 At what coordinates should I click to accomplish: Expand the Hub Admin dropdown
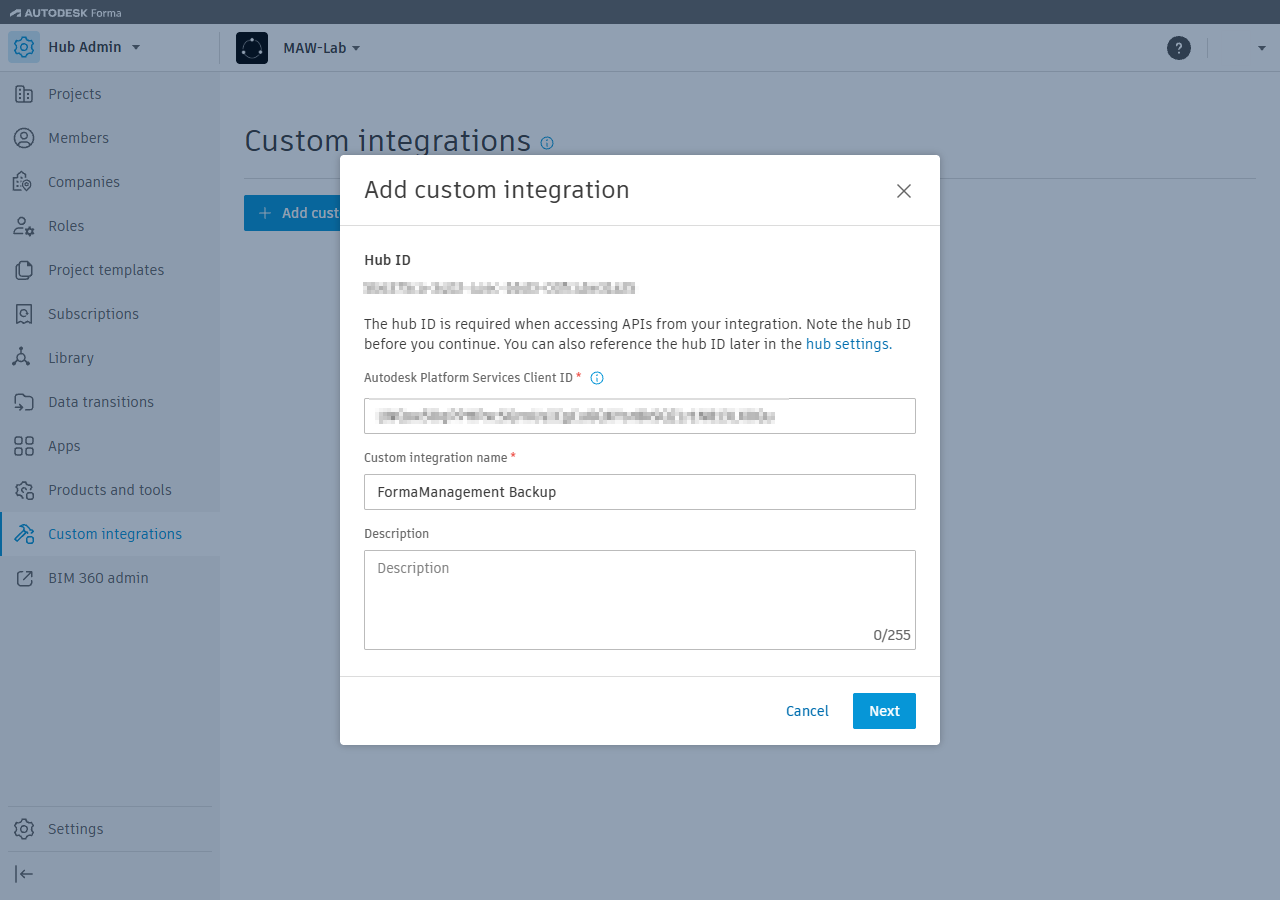pyautogui.click(x=136, y=47)
